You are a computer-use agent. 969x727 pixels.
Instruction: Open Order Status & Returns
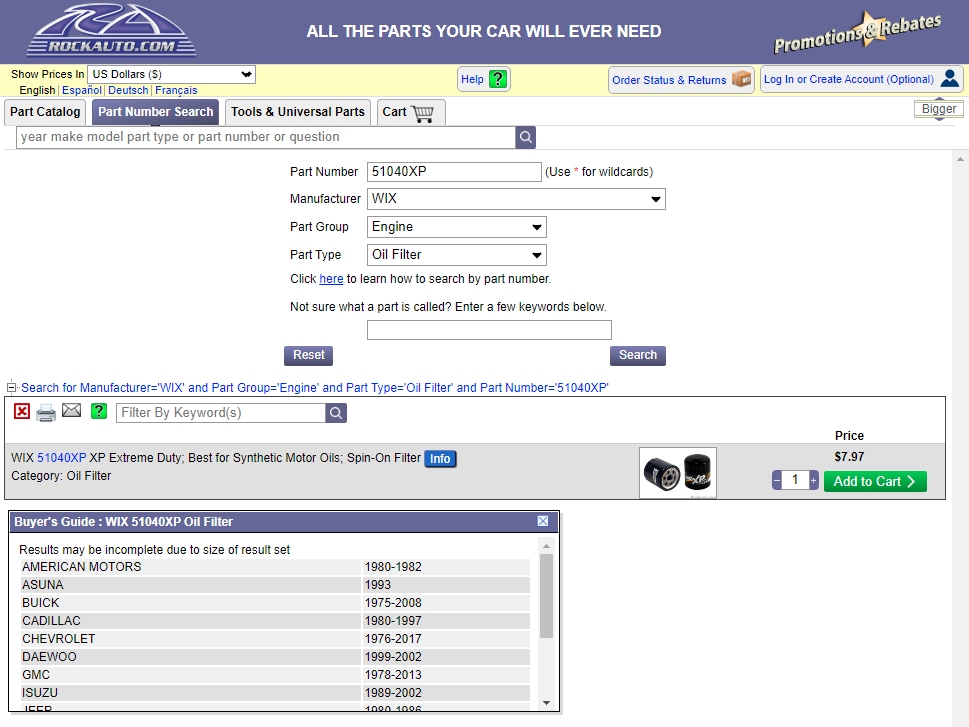(681, 80)
